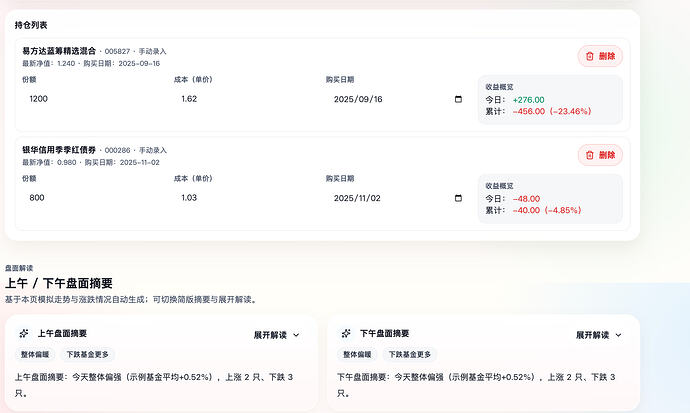
Task: Expand 展开解读 for 下午盘面摘要
Action: pos(599,335)
